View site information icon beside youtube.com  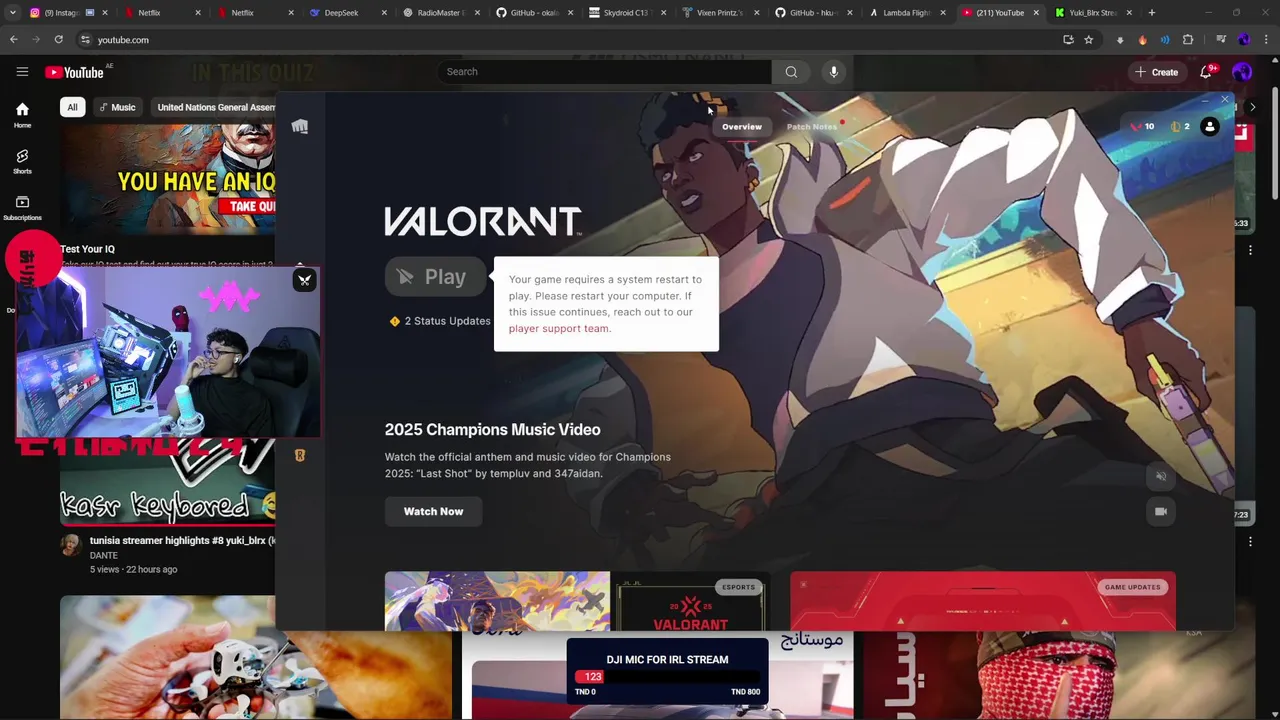pyautogui.click(x=85, y=40)
